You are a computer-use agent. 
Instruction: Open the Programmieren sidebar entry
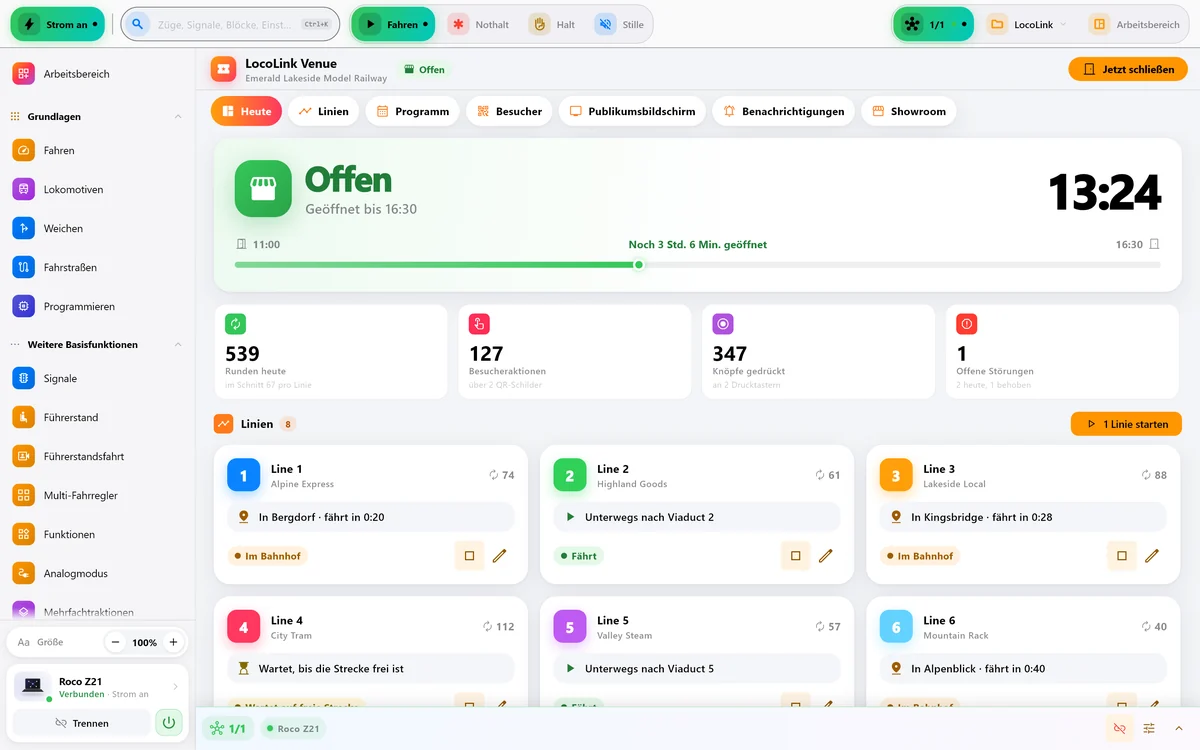coord(97,306)
